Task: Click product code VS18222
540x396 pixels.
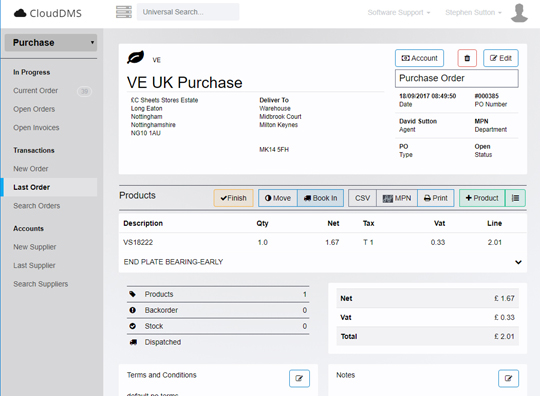Action: [138, 242]
